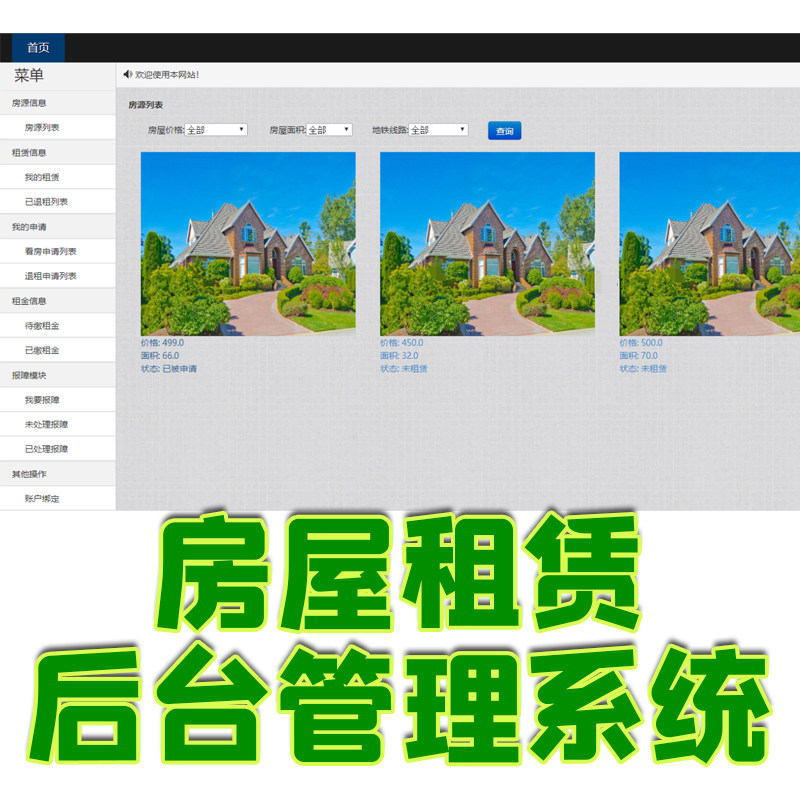Open house photo priced 450.0

point(487,244)
